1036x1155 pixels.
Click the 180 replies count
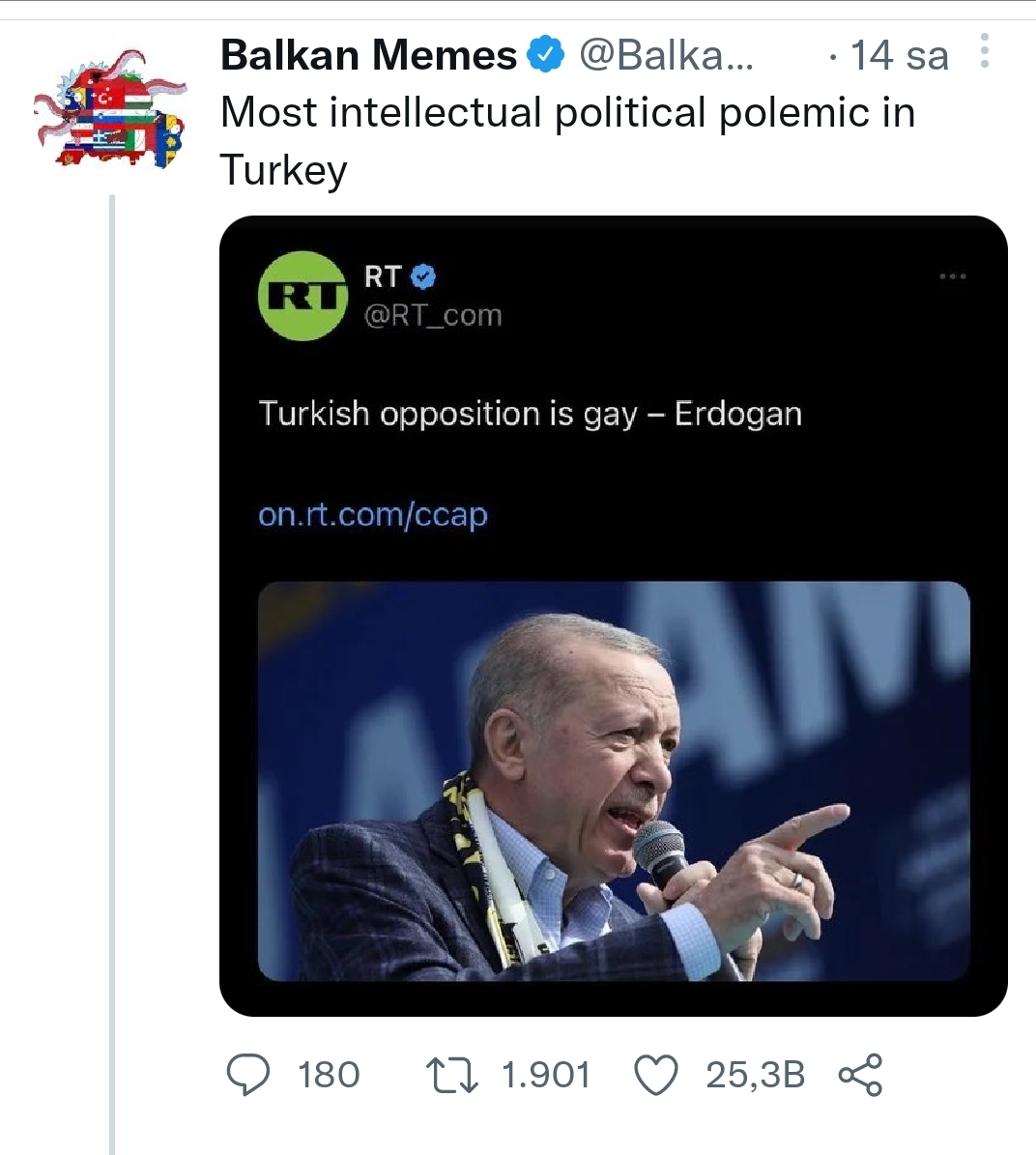[x=329, y=1075]
